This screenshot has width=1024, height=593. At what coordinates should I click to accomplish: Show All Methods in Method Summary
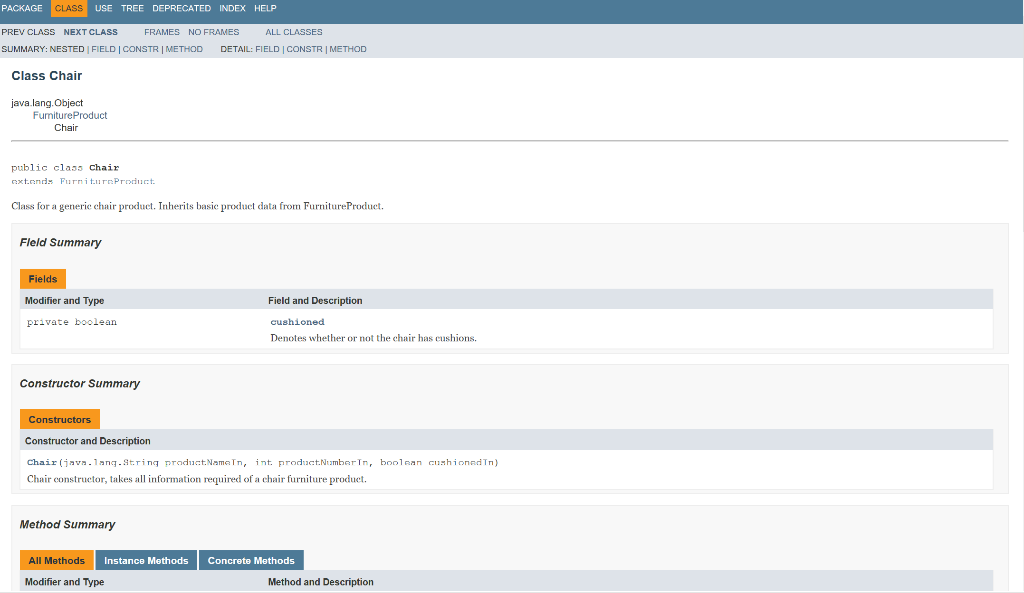pos(56,560)
